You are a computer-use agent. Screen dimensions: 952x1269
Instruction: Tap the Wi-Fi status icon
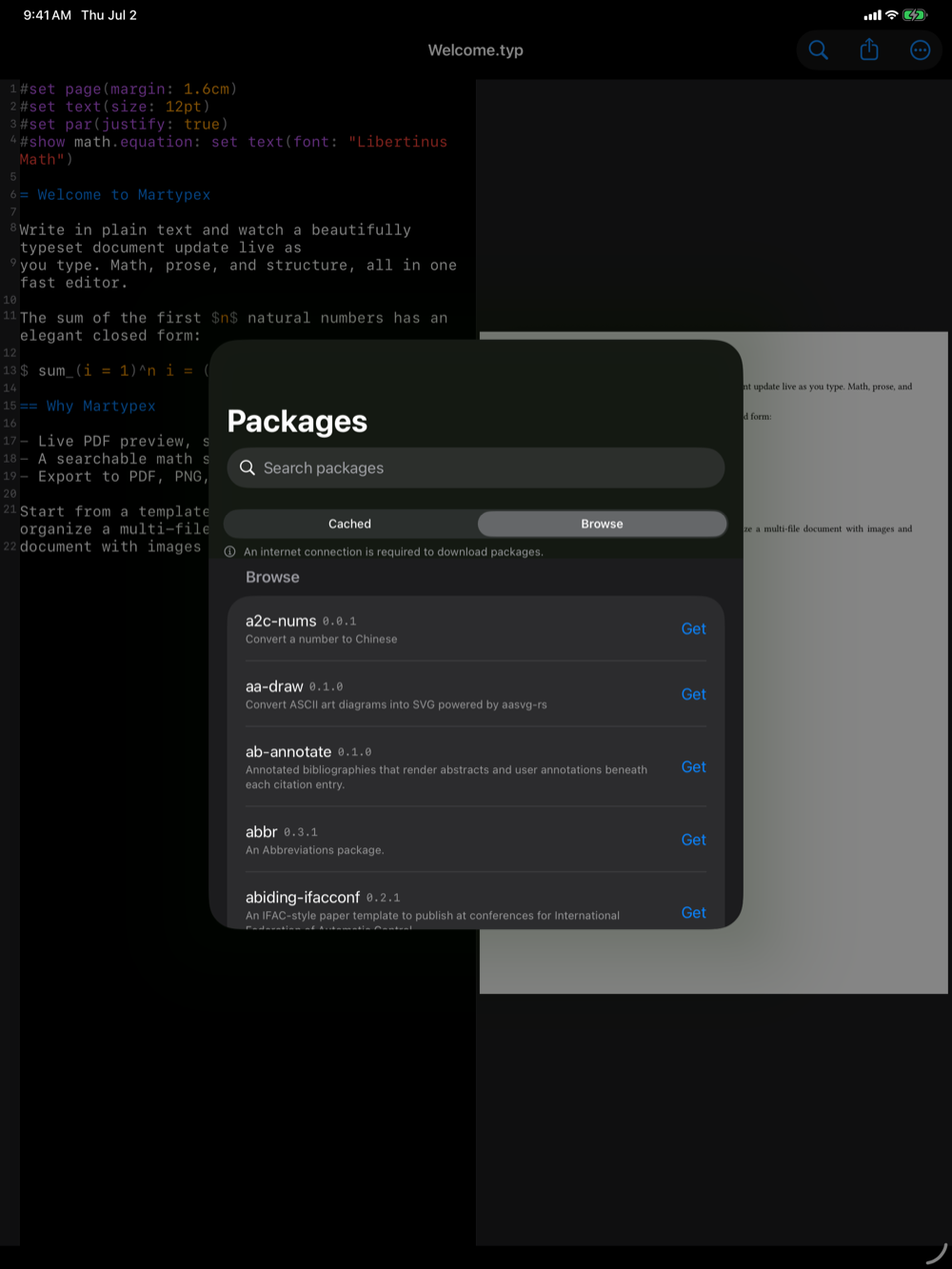coord(891,15)
